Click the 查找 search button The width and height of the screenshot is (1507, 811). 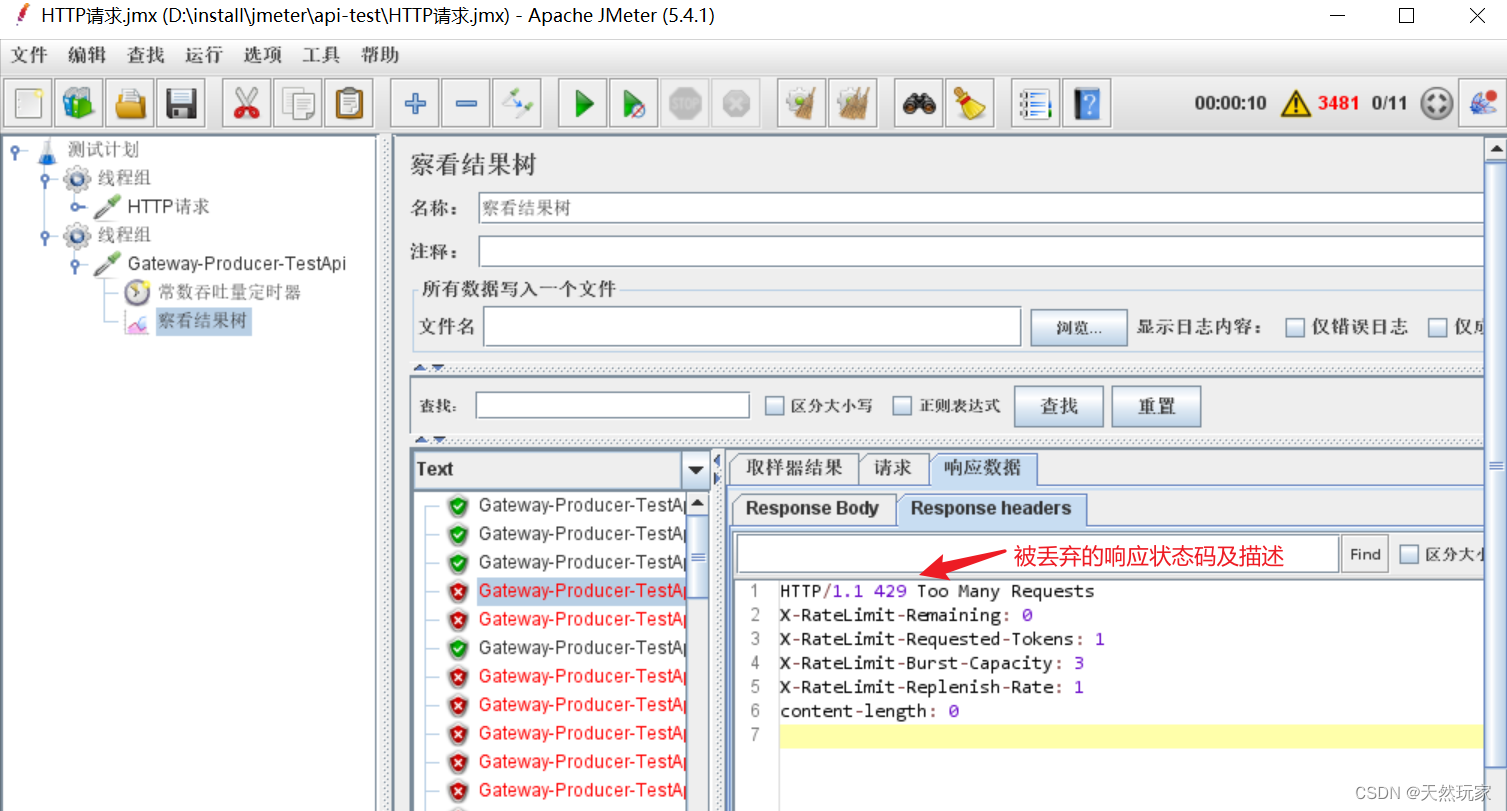click(1059, 407)
